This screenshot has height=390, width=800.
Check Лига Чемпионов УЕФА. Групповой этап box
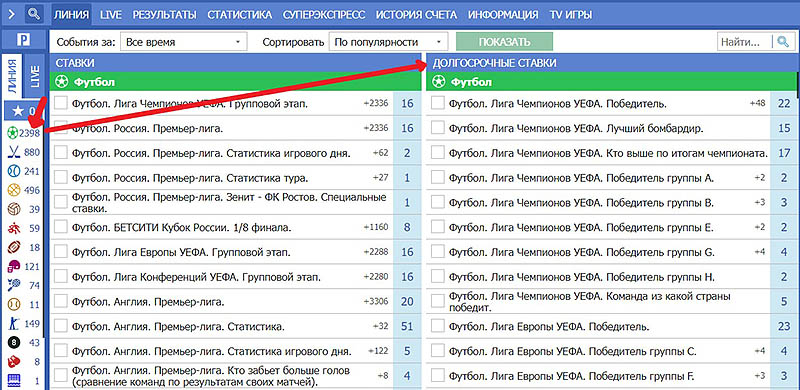click(61, 104)
